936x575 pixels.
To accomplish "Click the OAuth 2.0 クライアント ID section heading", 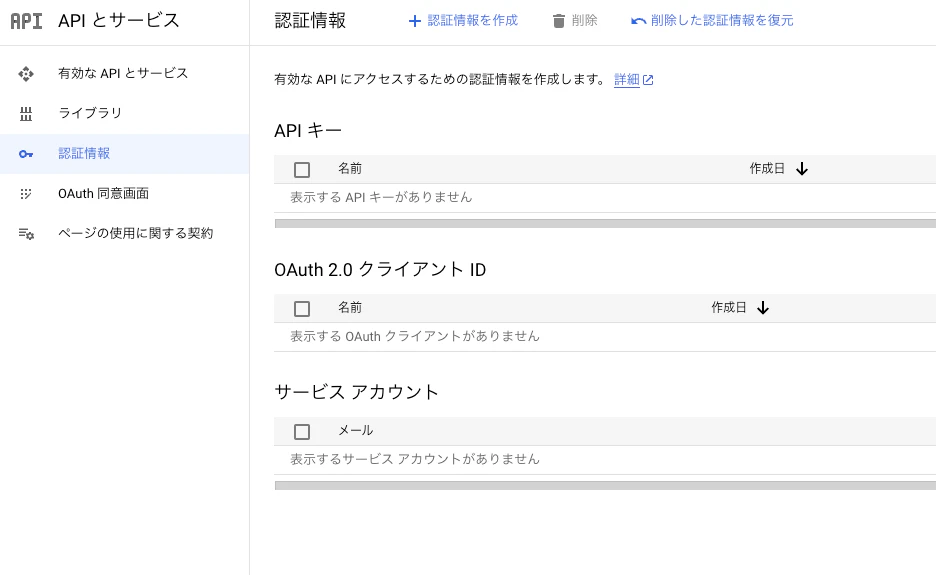I will tap(380, 270).
